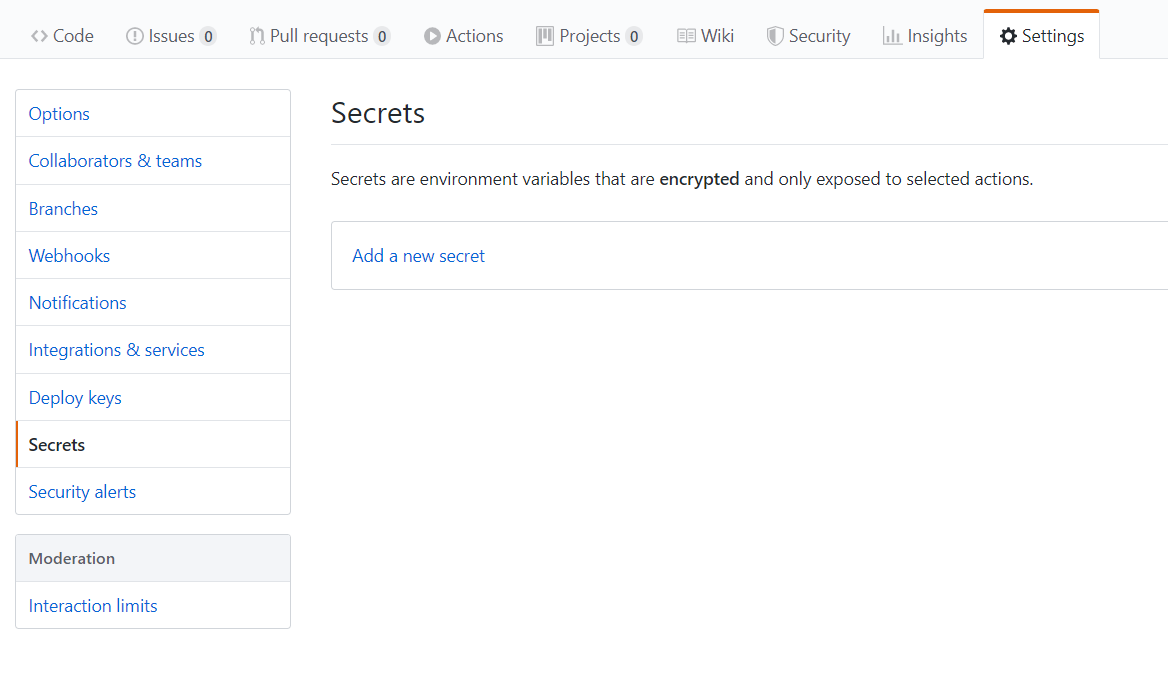This screenshot has width=1168, height=687.
Task: Open the Webhooks settings page
Action: coord(69,255)
